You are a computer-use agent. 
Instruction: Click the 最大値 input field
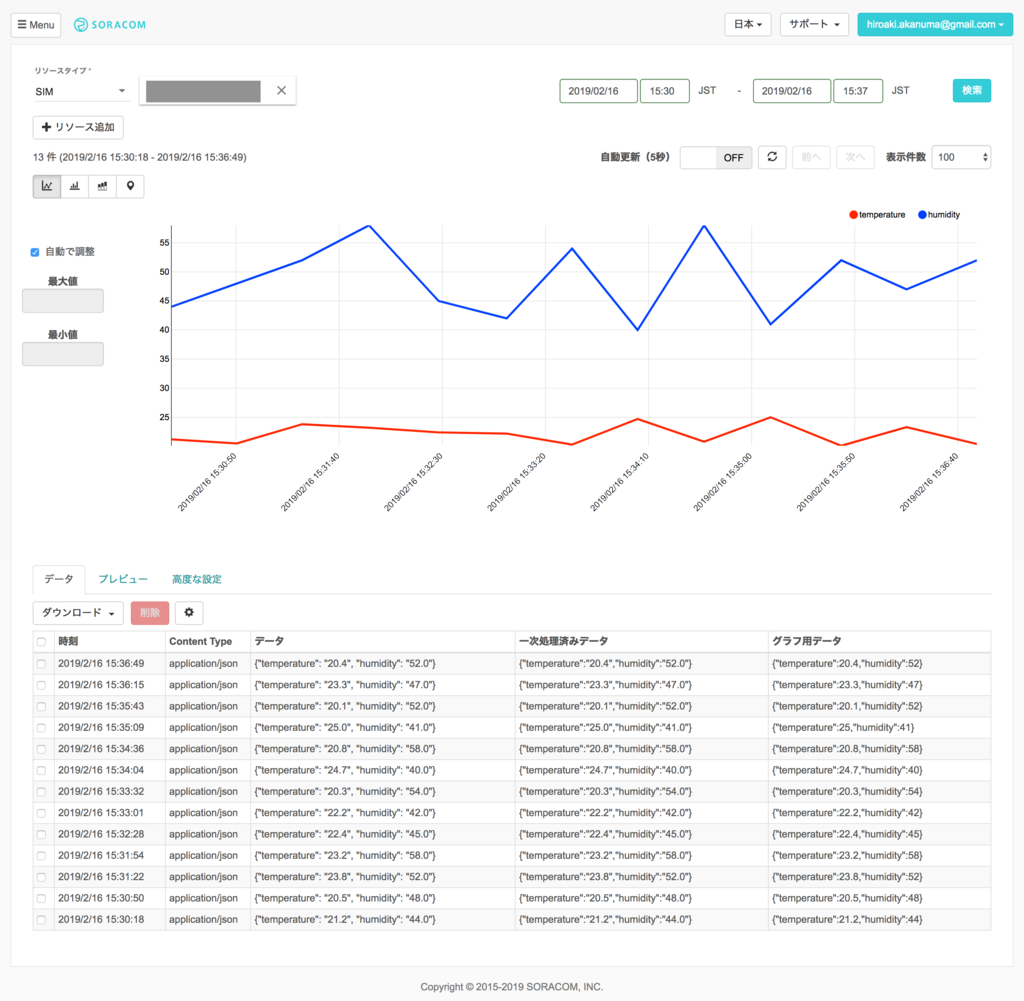click(63, 301)
